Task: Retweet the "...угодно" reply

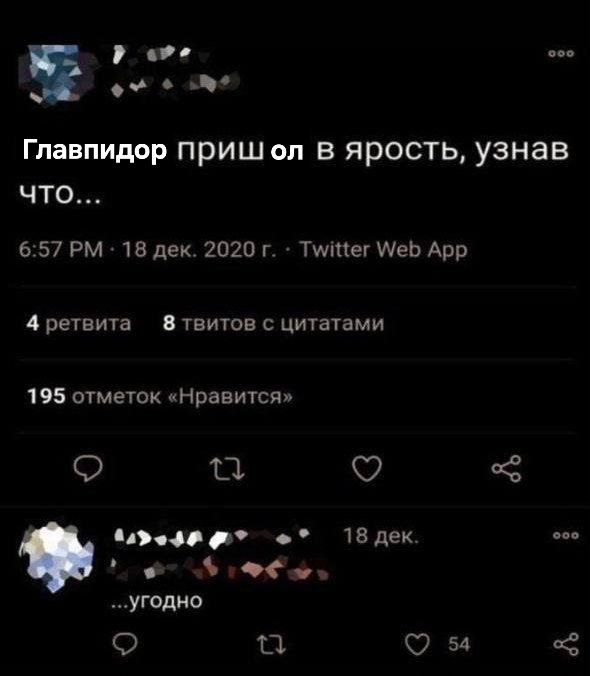Action: 272,645
